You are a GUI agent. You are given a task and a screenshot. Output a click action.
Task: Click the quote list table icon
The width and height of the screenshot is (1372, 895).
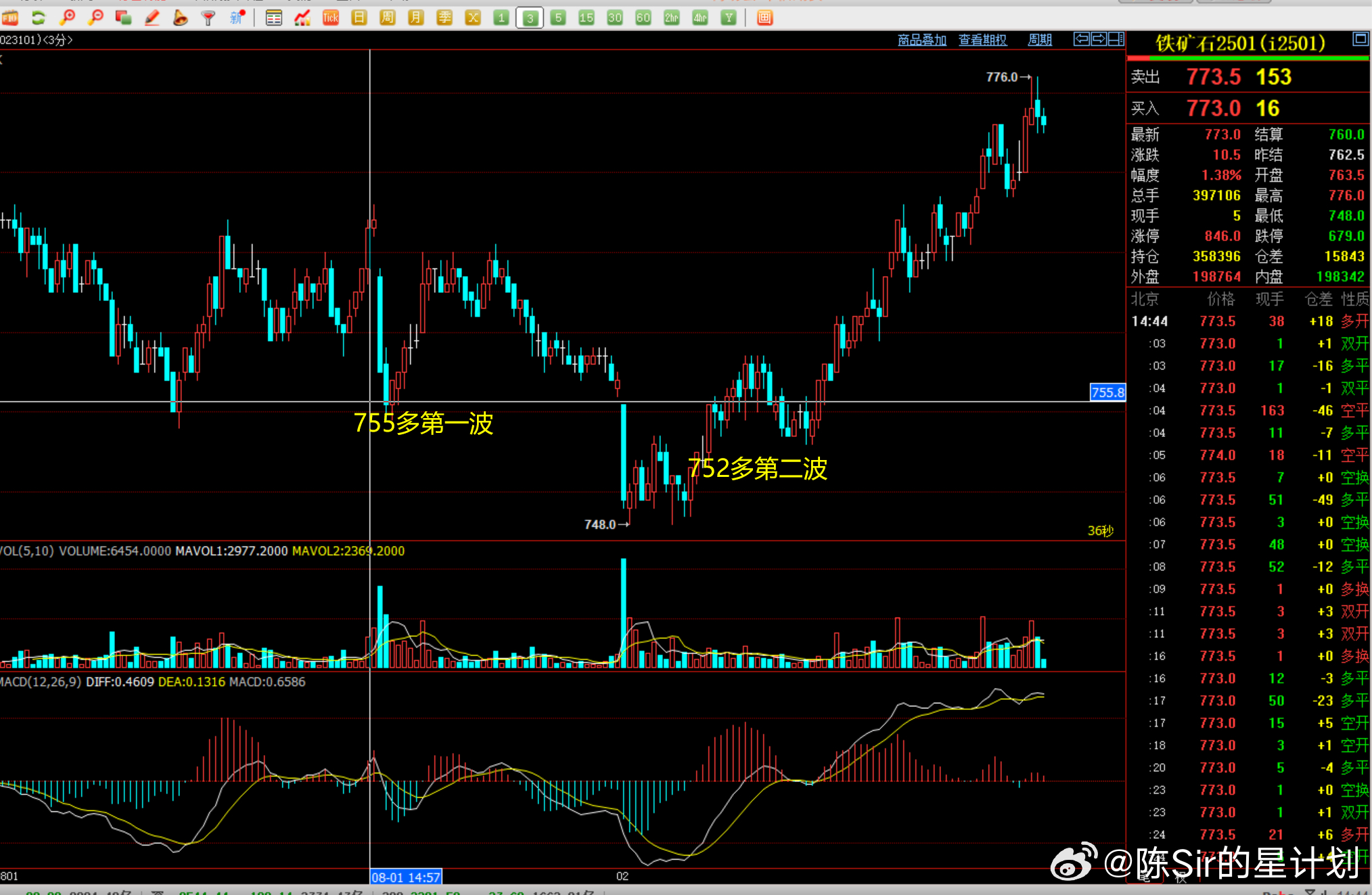click(273, 18)
